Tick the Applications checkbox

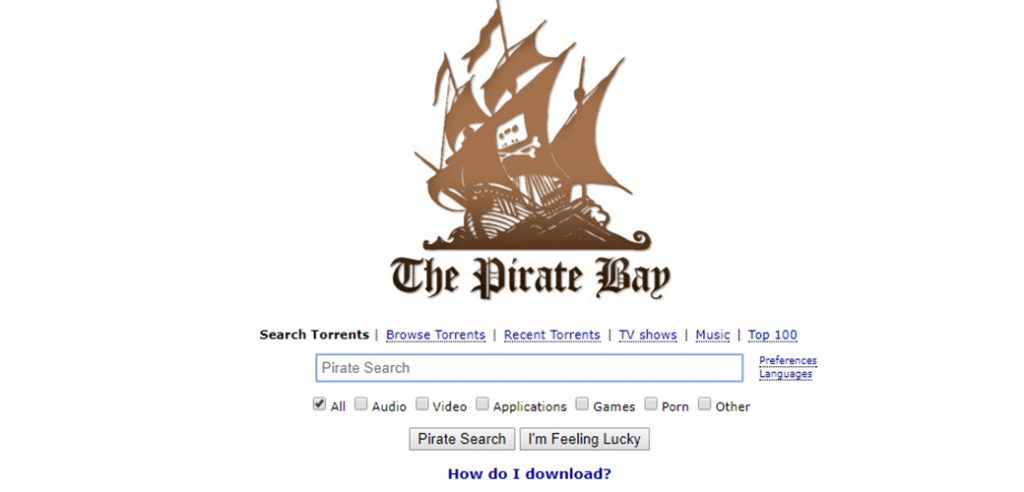482,404
